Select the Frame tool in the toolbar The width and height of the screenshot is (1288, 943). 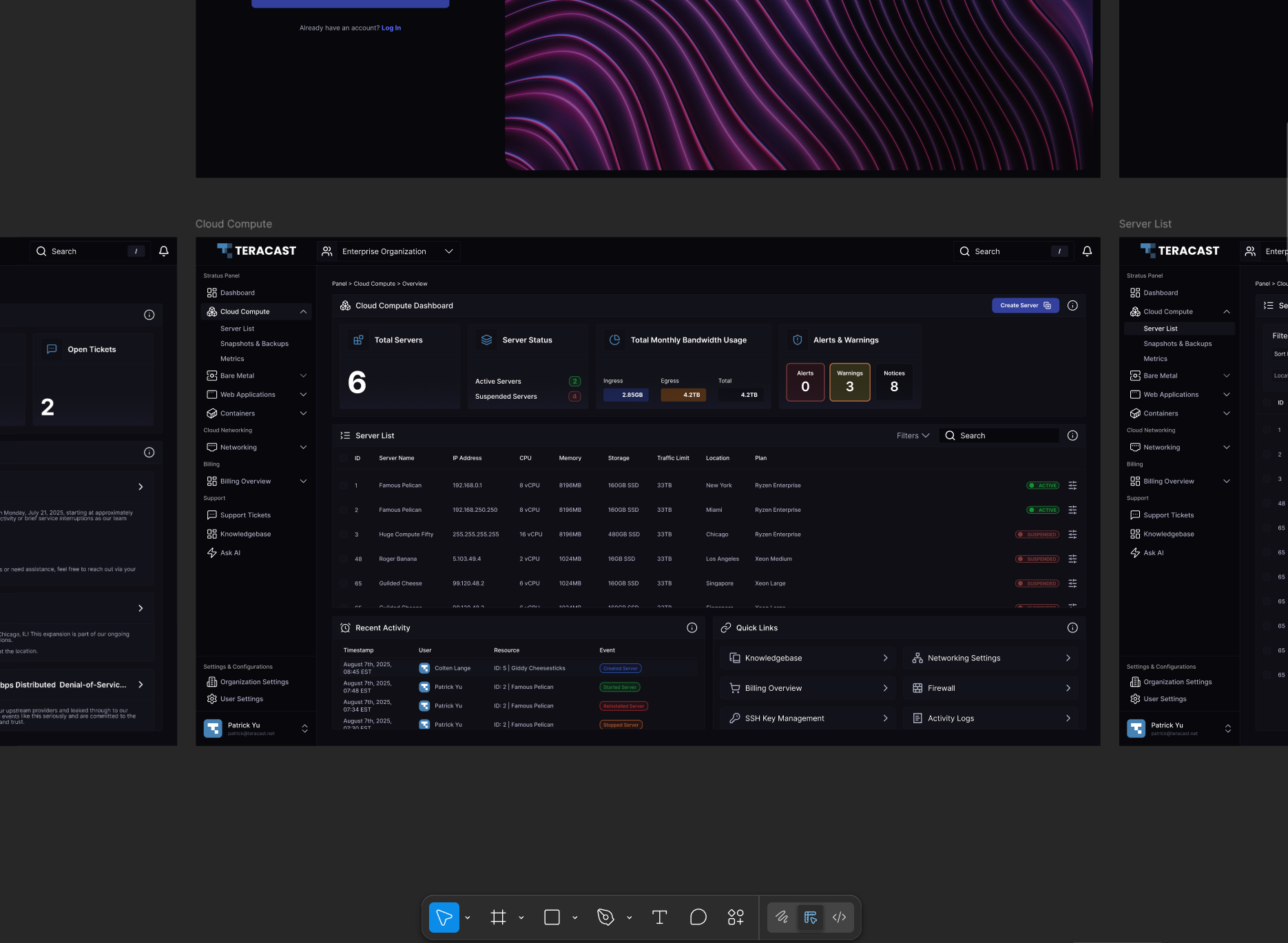[499, 917]
